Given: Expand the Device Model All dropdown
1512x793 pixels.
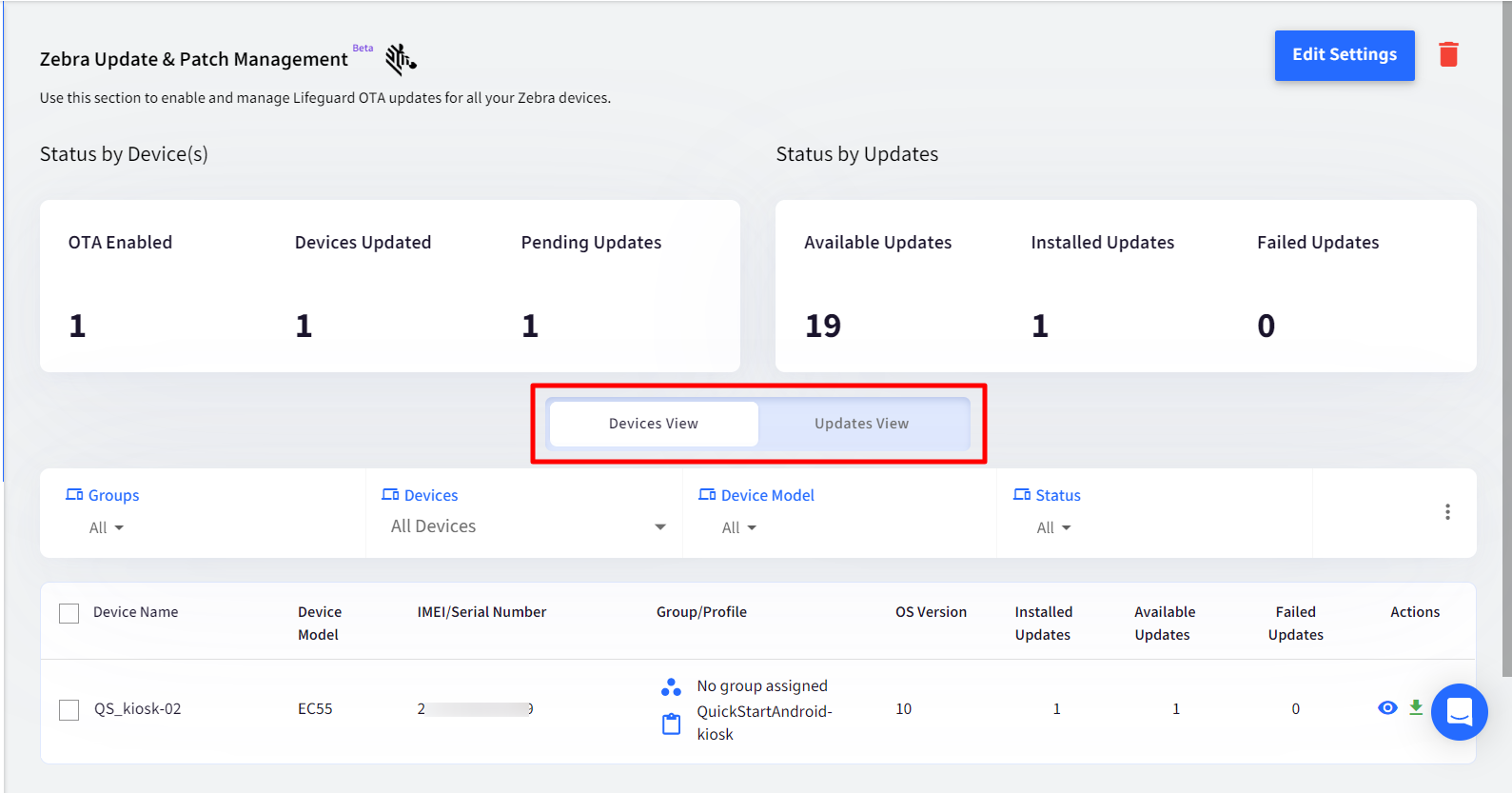Looking at the screenshot, I should click(739, 527).
